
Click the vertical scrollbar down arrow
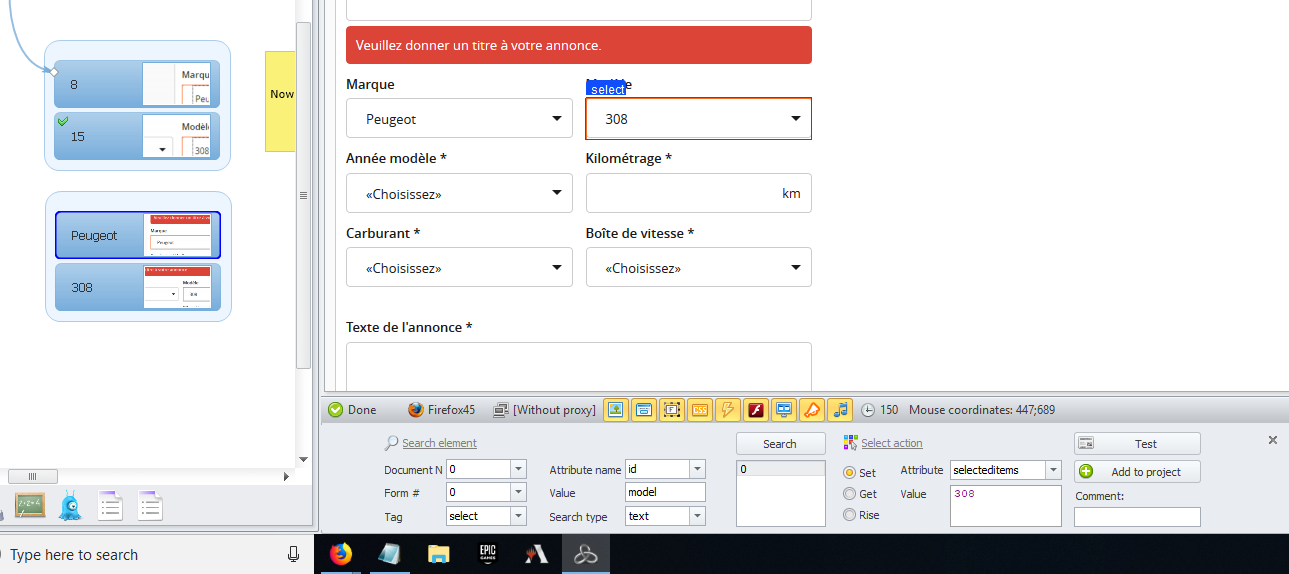(304, 460)
